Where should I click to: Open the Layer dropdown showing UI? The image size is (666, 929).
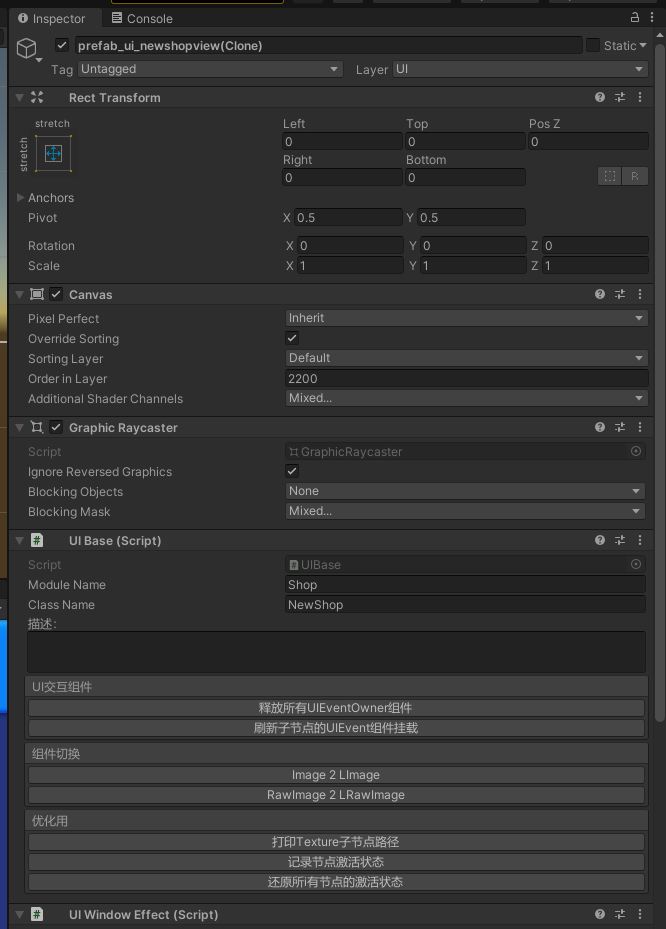(x=520, y=69)
